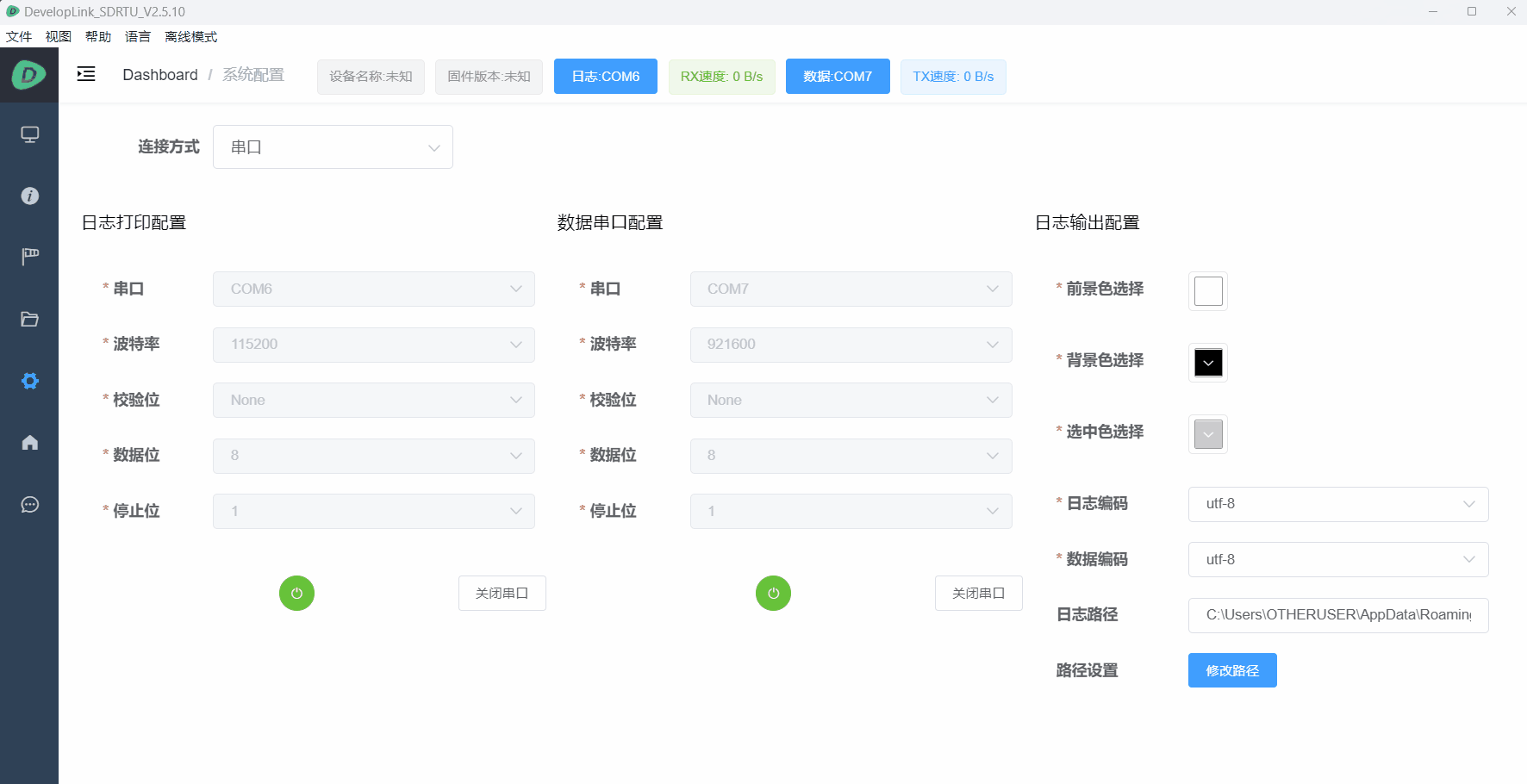The image size is (1527, 784).
Task: Pick the black 背景色选择 color swatch
Action: coord(1207,362)
